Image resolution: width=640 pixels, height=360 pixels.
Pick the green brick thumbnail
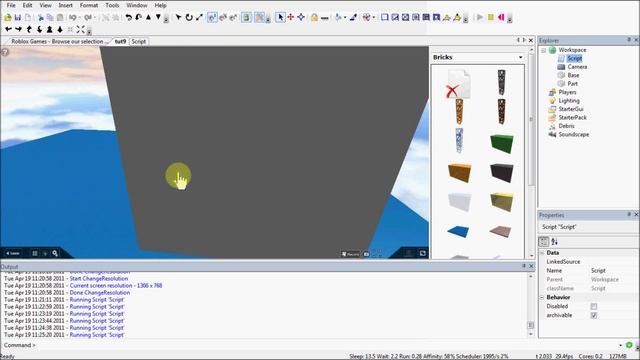click(x=502, y=144)
